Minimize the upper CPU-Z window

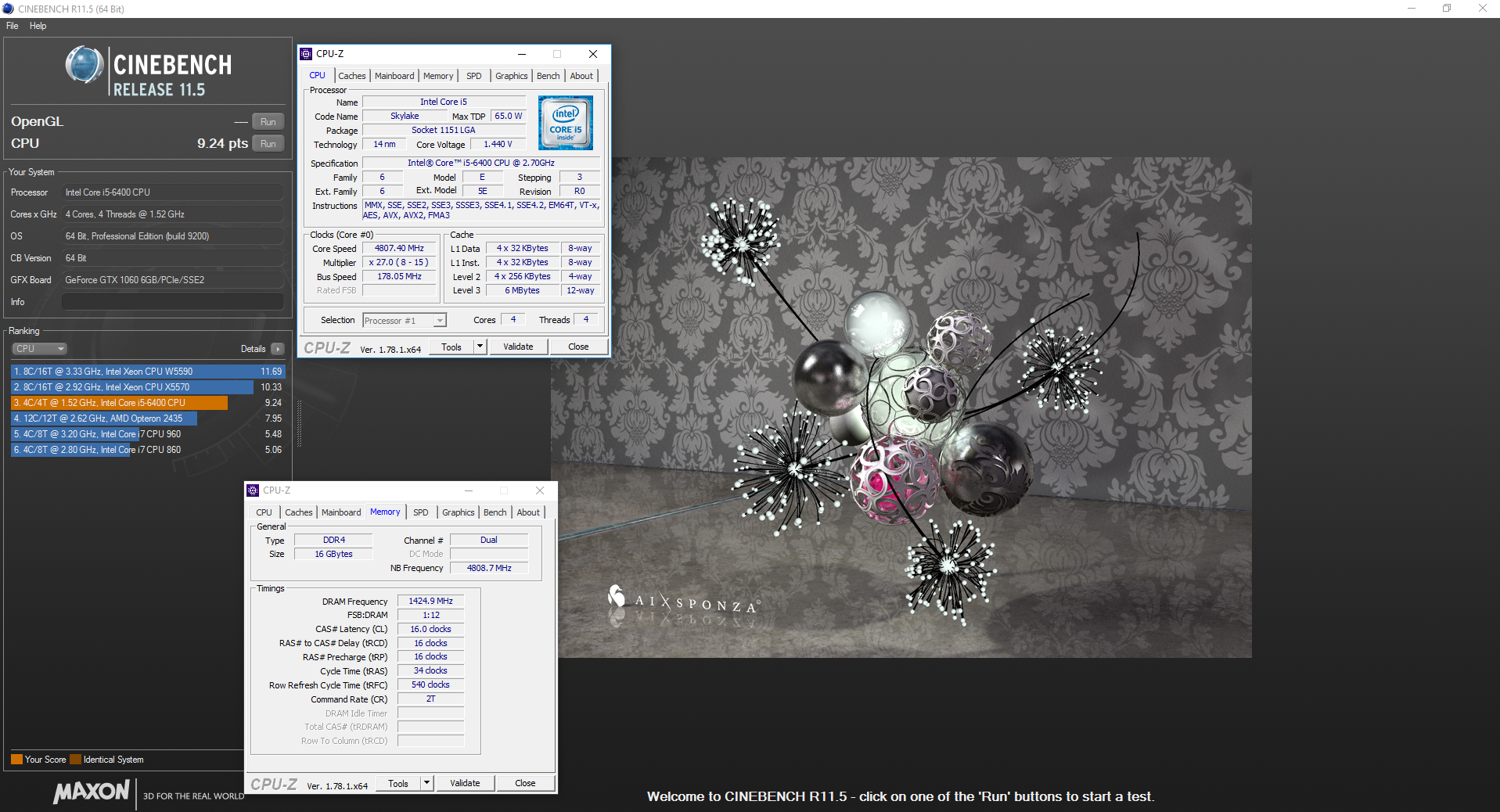pos(522,54)
